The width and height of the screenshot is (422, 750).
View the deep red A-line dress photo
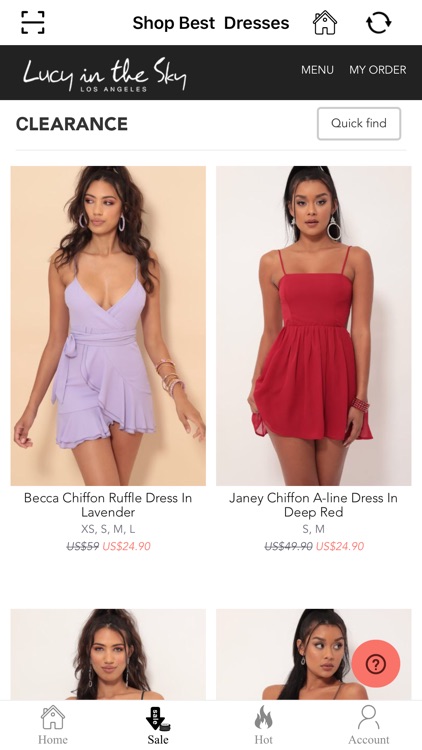(x=313, y=326)
